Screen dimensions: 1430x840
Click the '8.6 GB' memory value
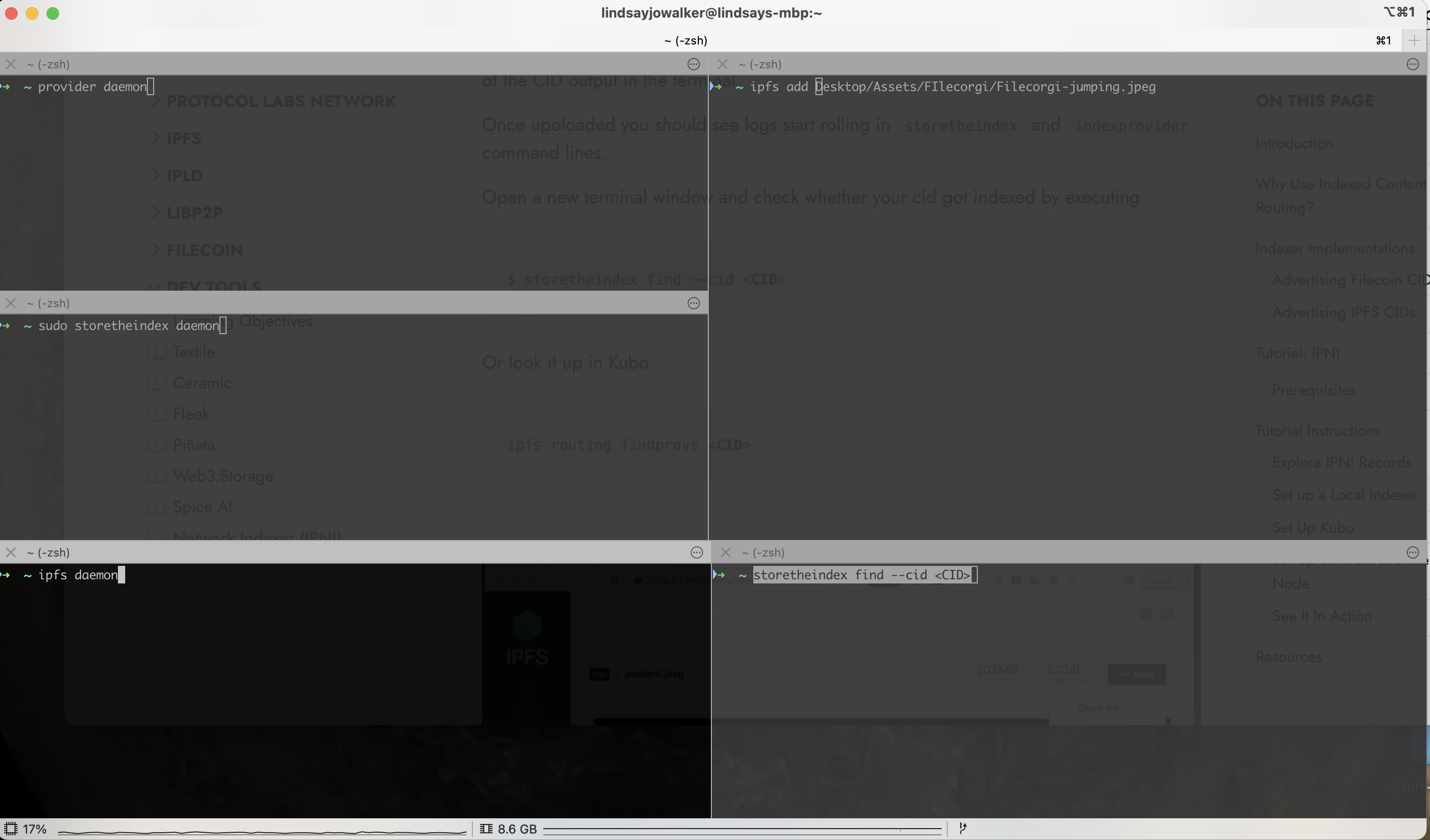(x=517, y=829)
